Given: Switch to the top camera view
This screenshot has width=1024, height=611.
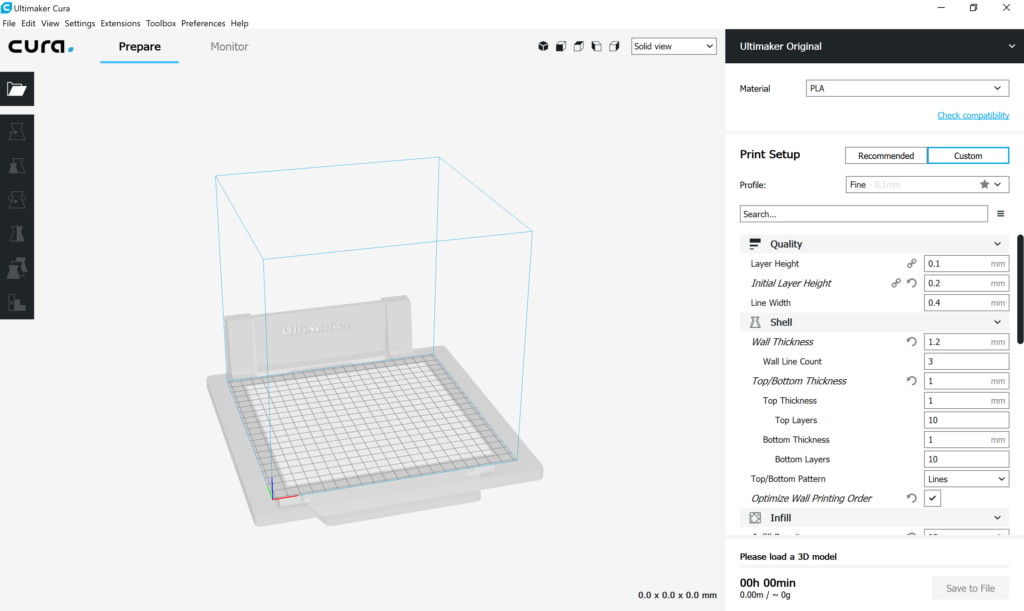Looking at the screenshot, I should [x=578, y=46].
